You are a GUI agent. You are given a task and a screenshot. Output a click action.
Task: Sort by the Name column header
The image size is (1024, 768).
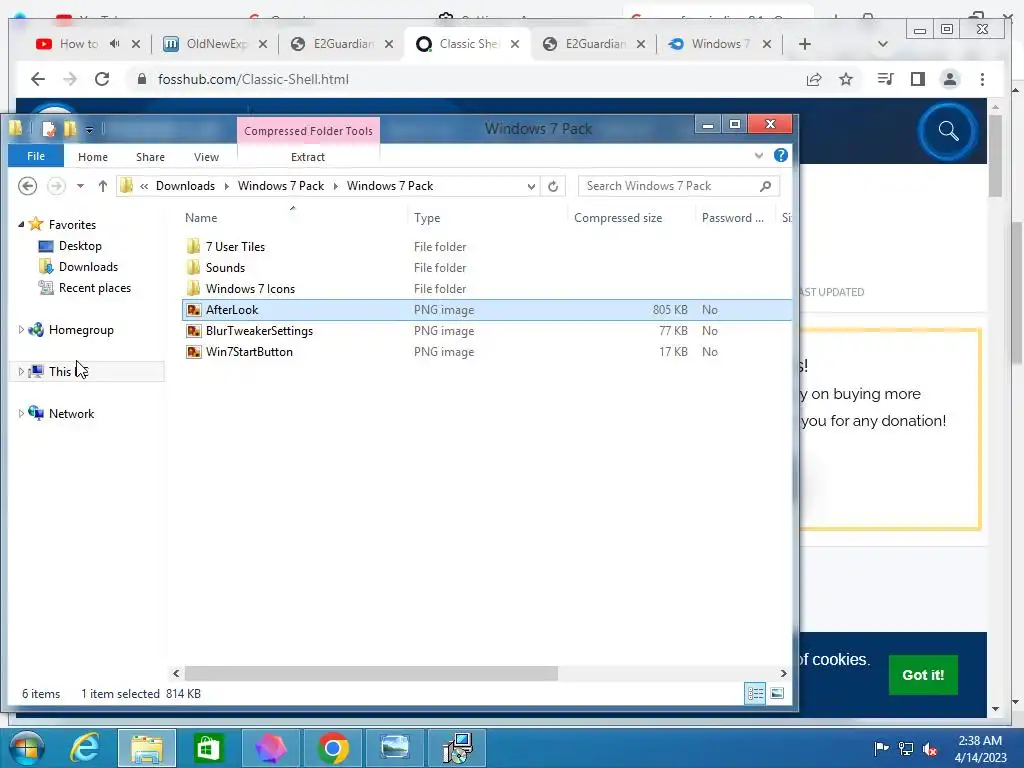tap(201, 218)
